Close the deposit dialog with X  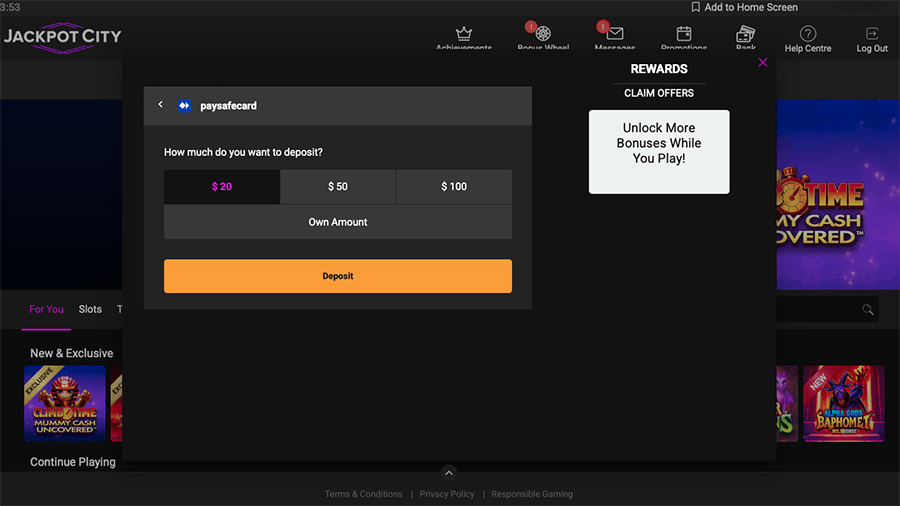pos(762,63)
